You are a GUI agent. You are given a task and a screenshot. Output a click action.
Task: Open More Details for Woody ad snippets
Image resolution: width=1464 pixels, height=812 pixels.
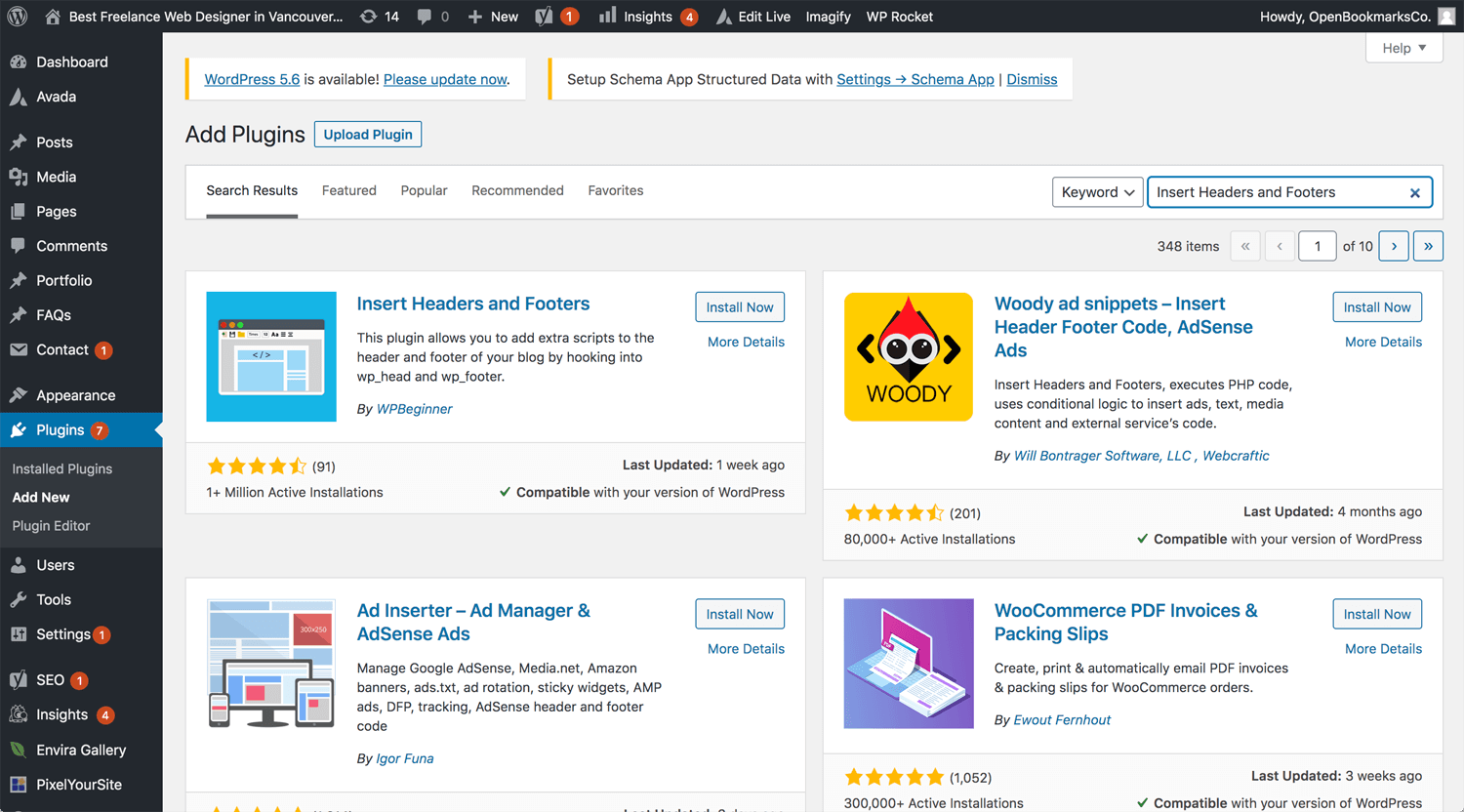[x=1383, y=342]
